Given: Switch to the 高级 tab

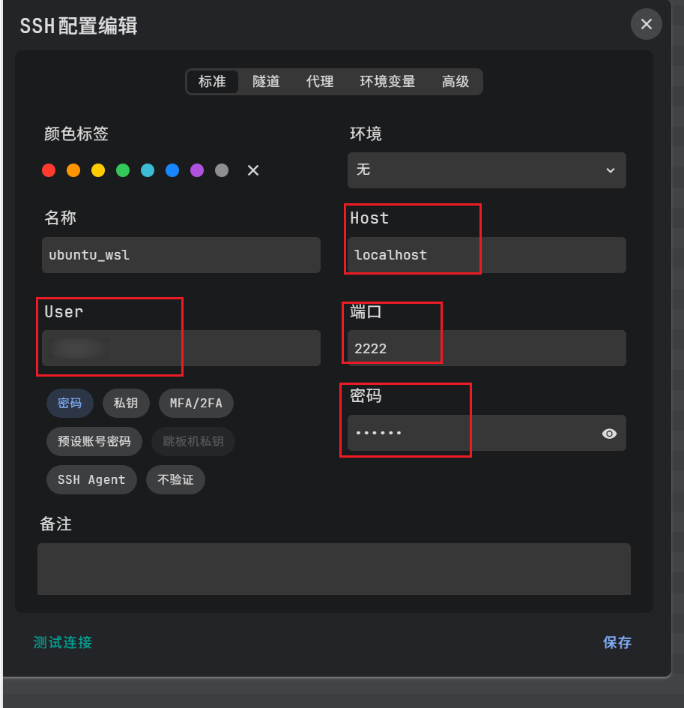Looking at the screenshot, I should click(x=455, y=82).
